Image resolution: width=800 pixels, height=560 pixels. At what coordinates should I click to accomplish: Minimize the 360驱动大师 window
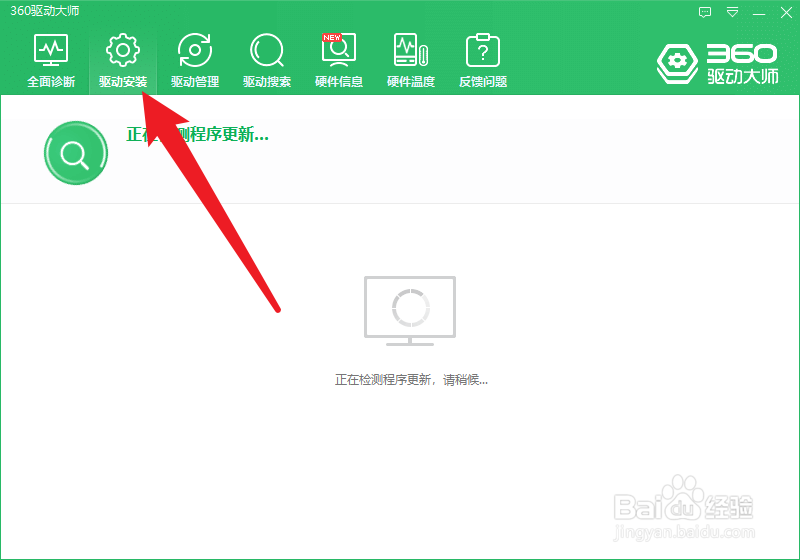point(759,13)
